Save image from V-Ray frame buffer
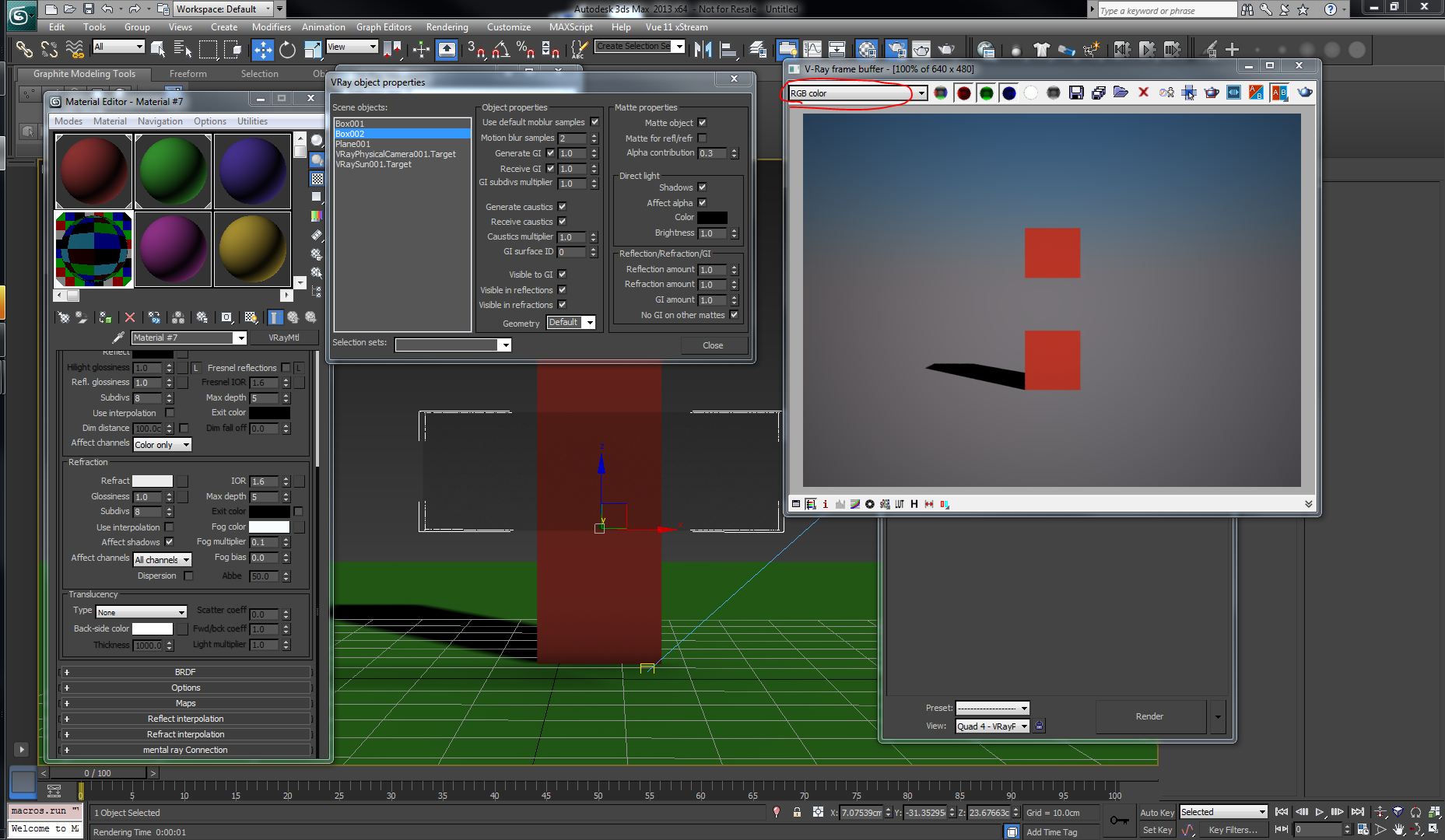 (1076, 93)
